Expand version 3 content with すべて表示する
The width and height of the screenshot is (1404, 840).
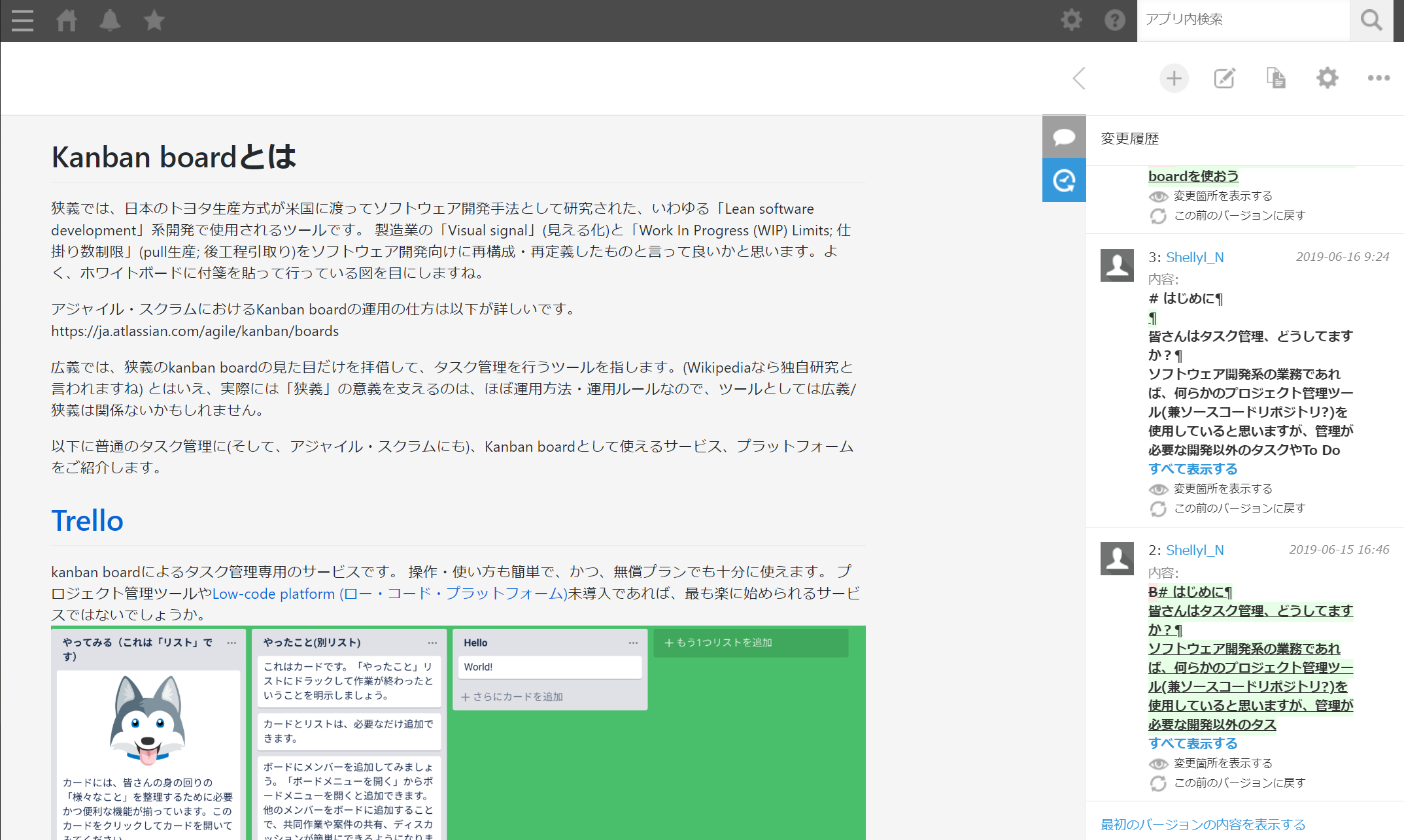coord(1193,469)
